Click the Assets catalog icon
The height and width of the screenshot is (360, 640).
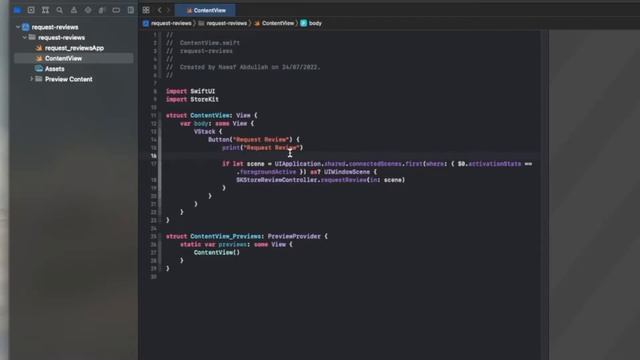point(39,69)
